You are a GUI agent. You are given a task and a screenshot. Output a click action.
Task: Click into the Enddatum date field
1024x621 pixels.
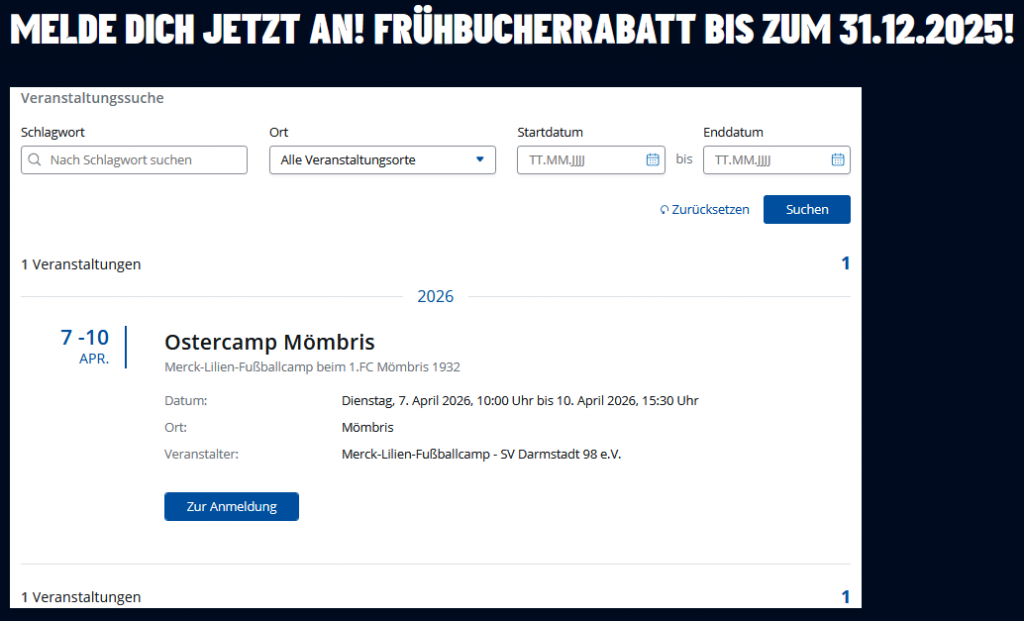tap(776, 160)
